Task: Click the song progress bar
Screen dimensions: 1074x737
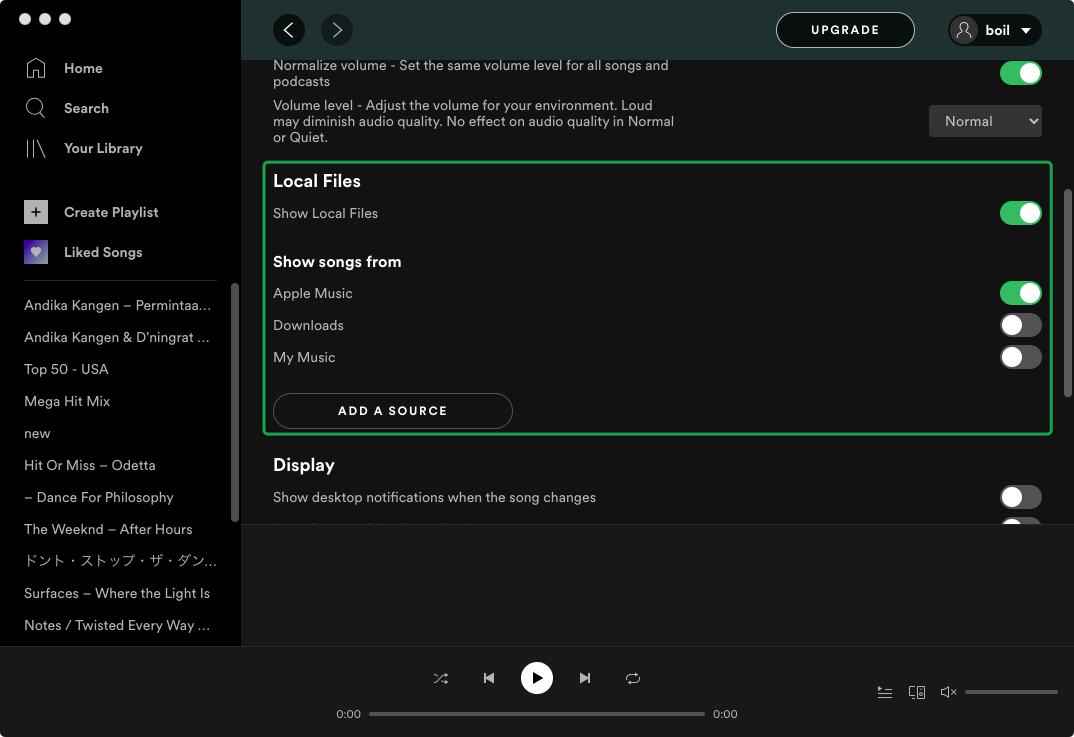Action: [537, 714]
